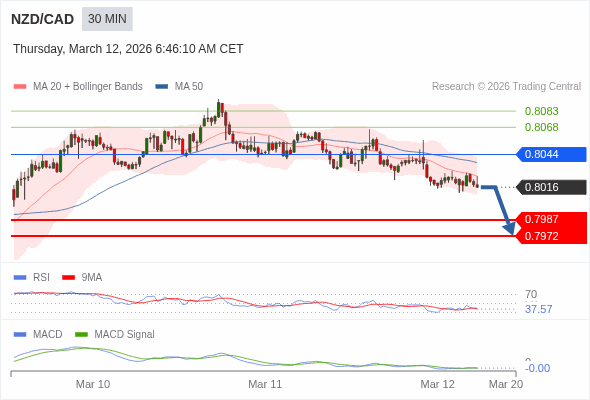The image size is (590, 400).
Task: Click the RSI 70 level label
Action: pyautogui.click(x=531, y=294)
